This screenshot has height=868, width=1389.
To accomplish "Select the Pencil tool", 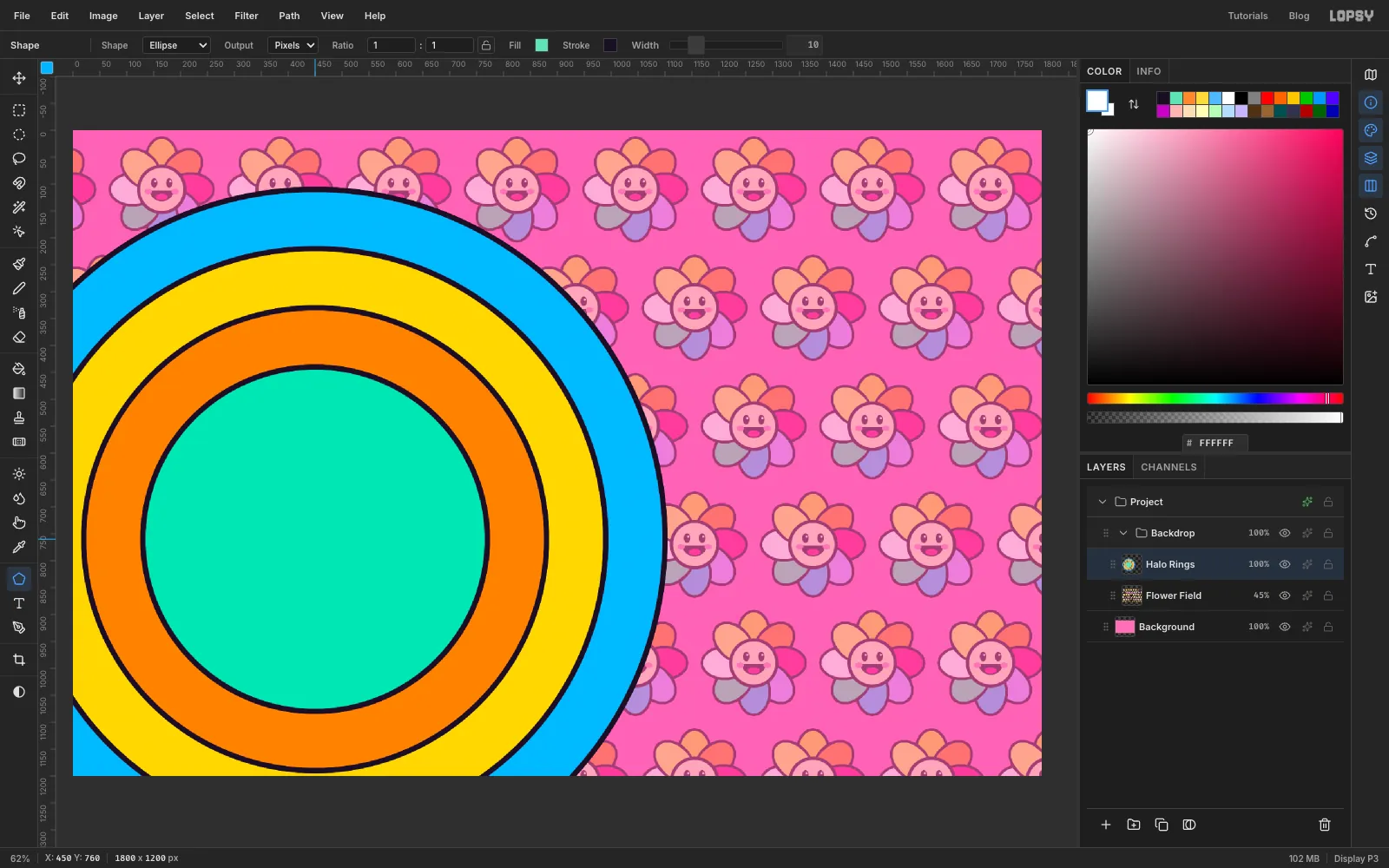I will 19,288.
